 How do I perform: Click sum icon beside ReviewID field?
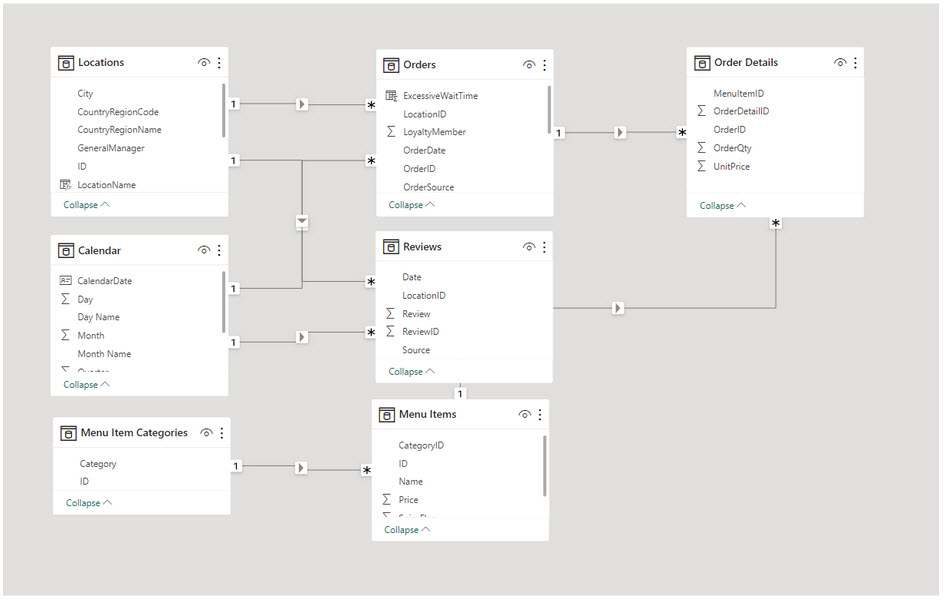tap(391, 331)
